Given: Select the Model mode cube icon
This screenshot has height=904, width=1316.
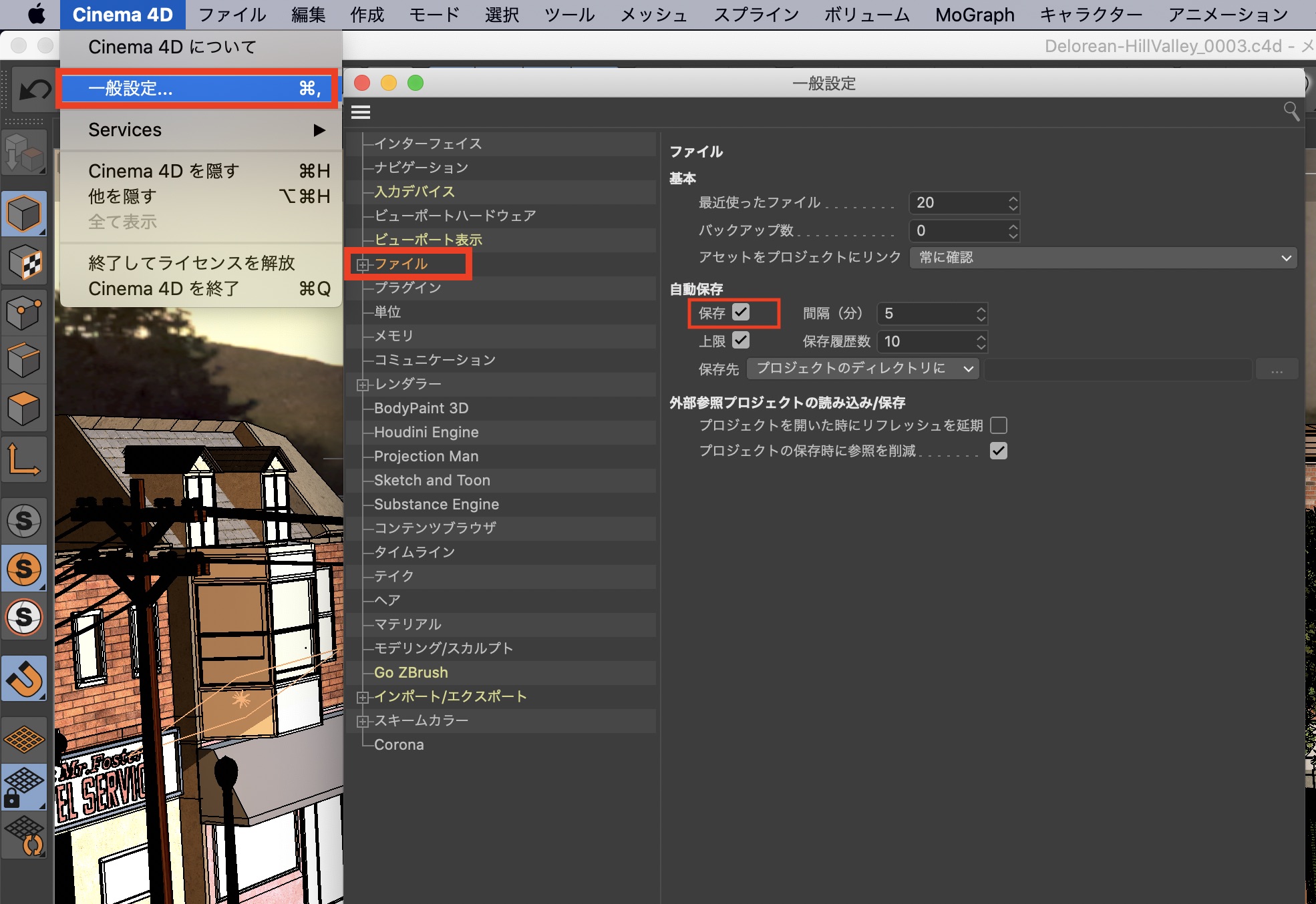Looking at the screenshot, I should click(24, 214).
